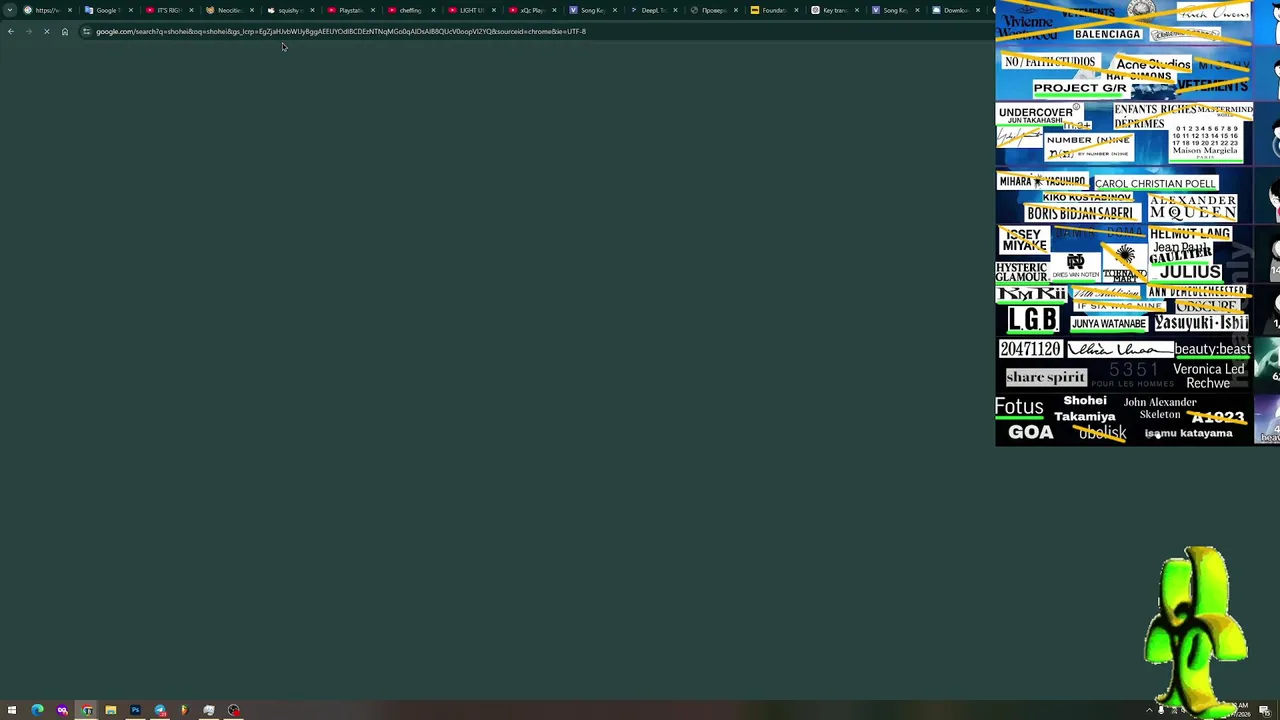This screenshot has height=720, width=1280.
Task: View site information icon beside the URL
Action: (x=86, y=31)
